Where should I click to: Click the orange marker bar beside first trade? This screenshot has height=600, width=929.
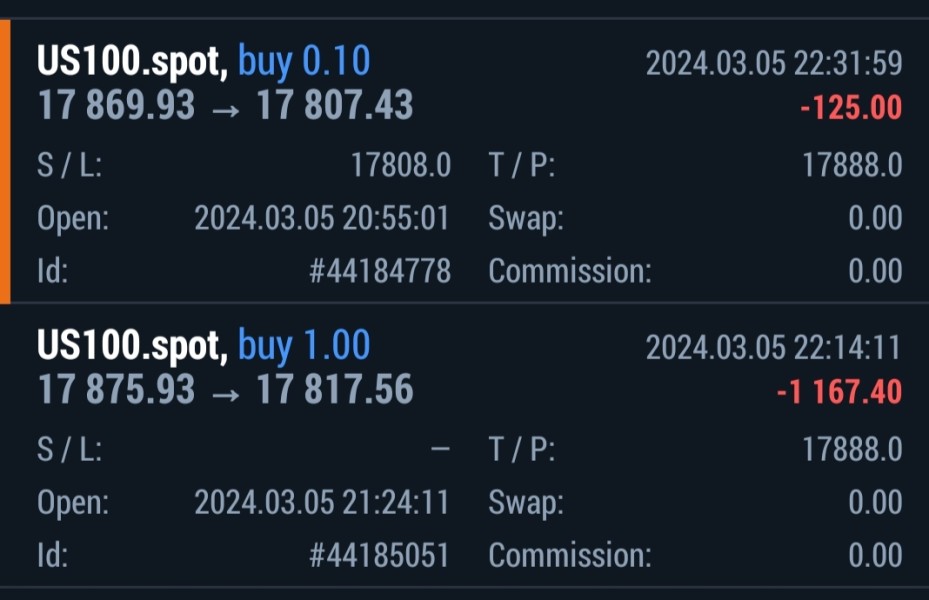(5, 162)
